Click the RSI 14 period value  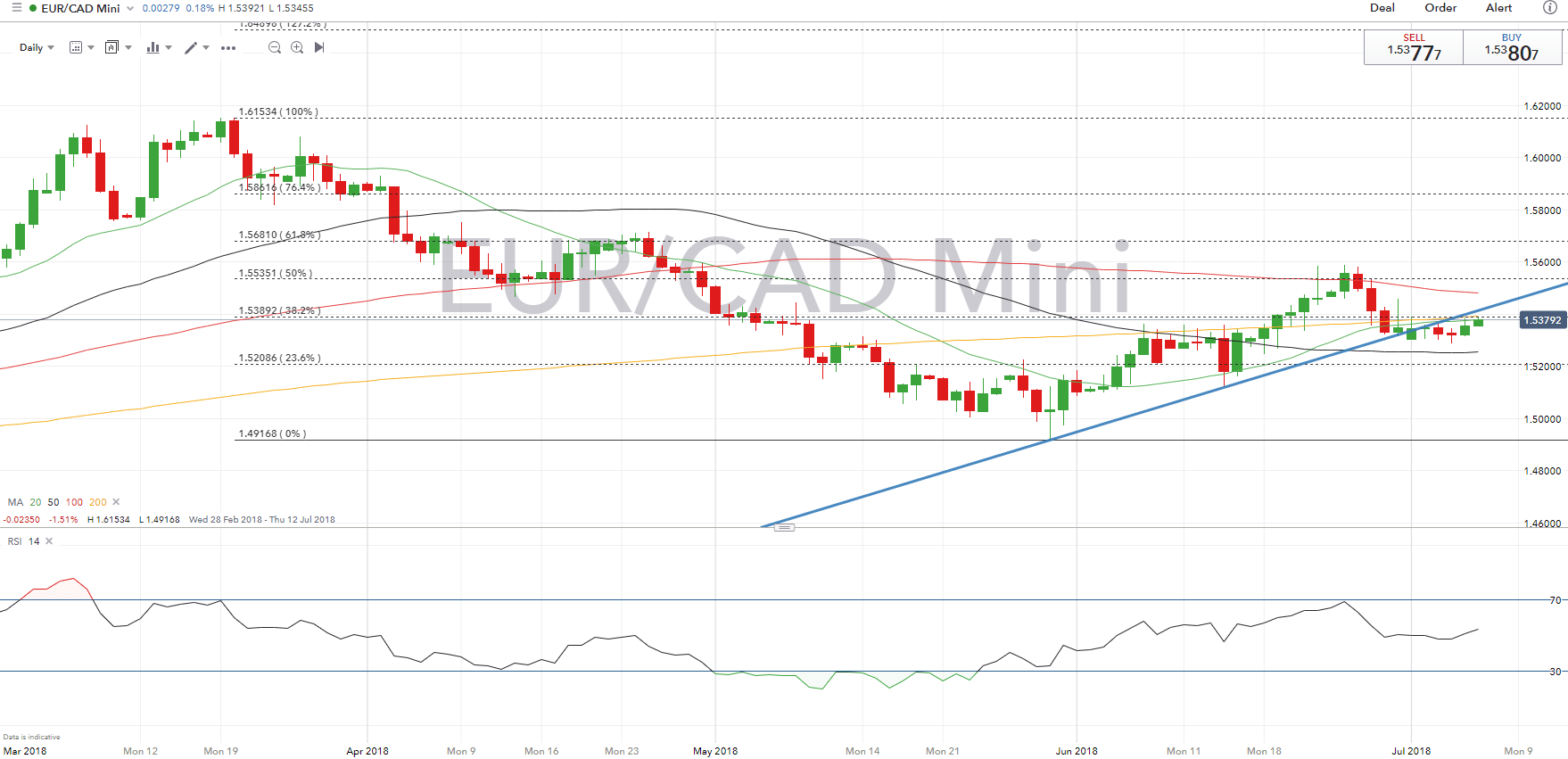pyautogui.click(x=34, y=541)
